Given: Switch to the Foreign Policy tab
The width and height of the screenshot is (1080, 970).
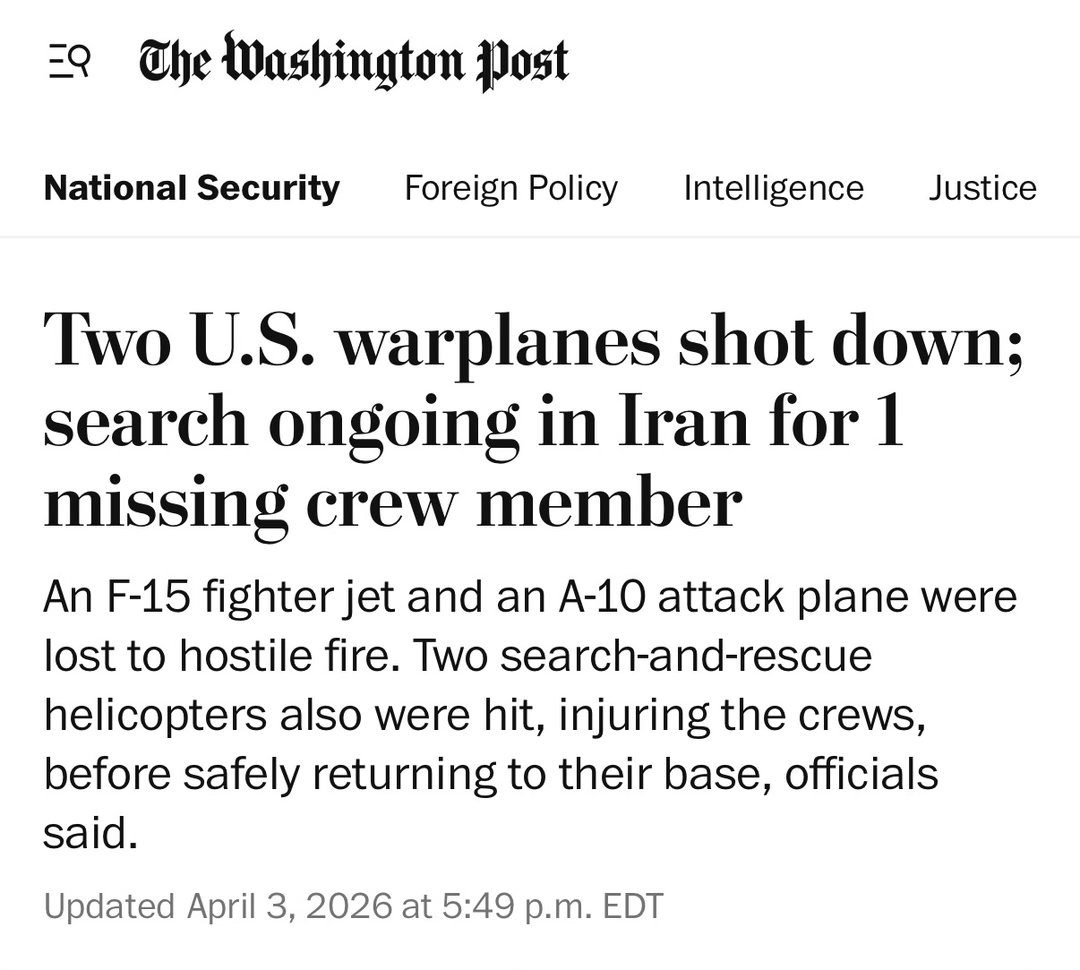Looking at the screenshot, I should click(511, 188).
